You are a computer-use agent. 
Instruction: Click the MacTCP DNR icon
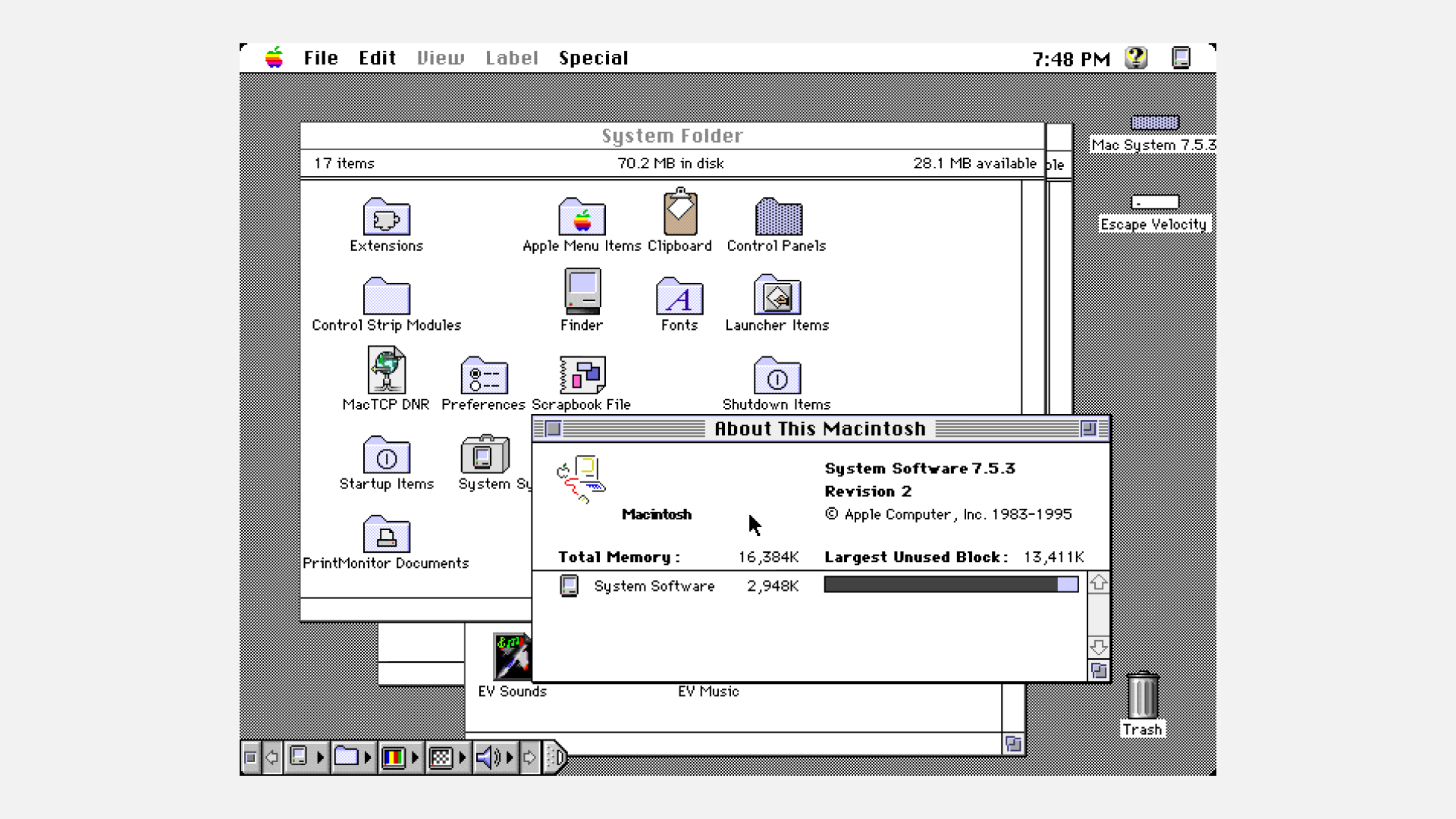point(386,371)
